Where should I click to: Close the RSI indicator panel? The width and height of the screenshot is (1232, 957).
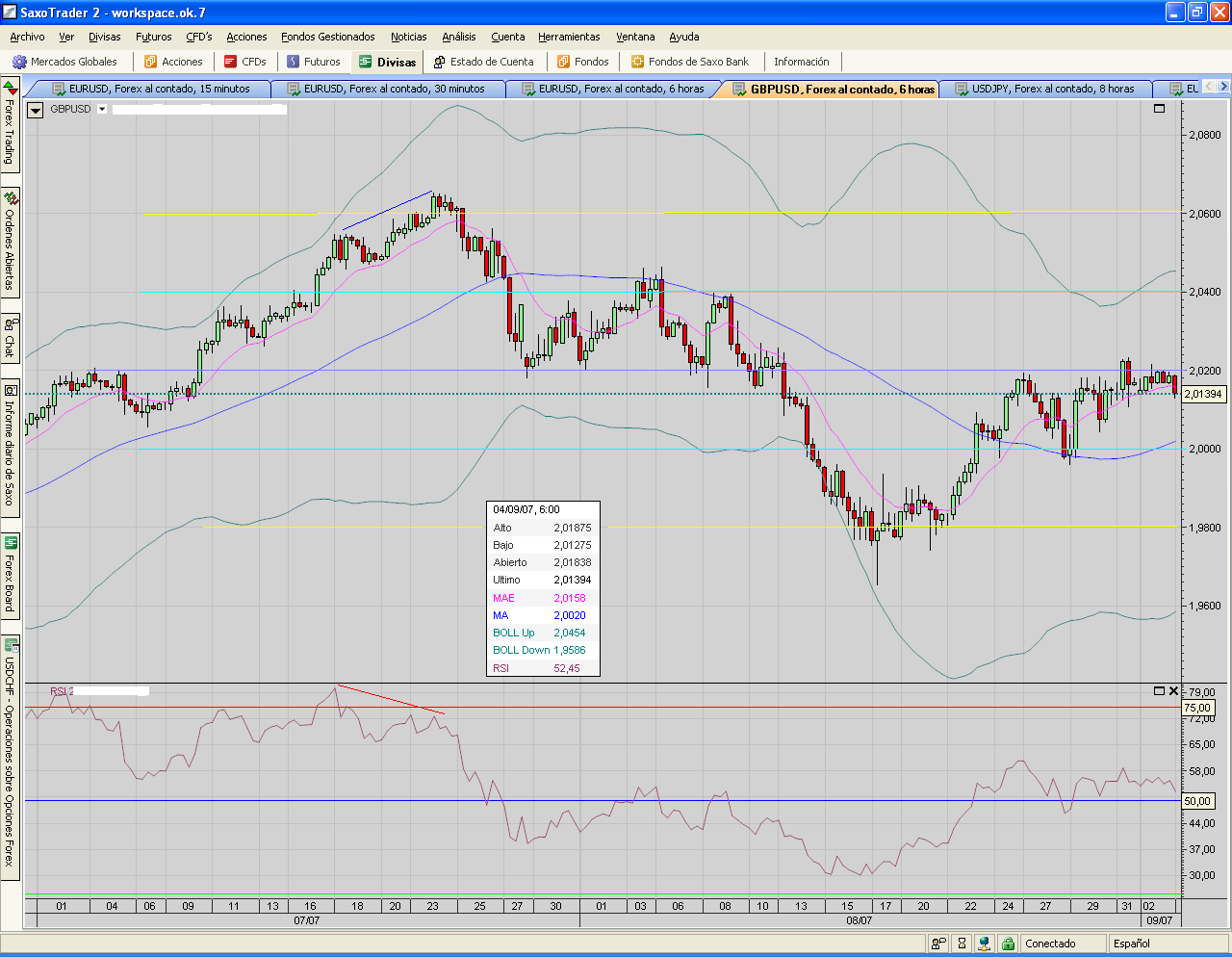click(x=1173, y=690)
